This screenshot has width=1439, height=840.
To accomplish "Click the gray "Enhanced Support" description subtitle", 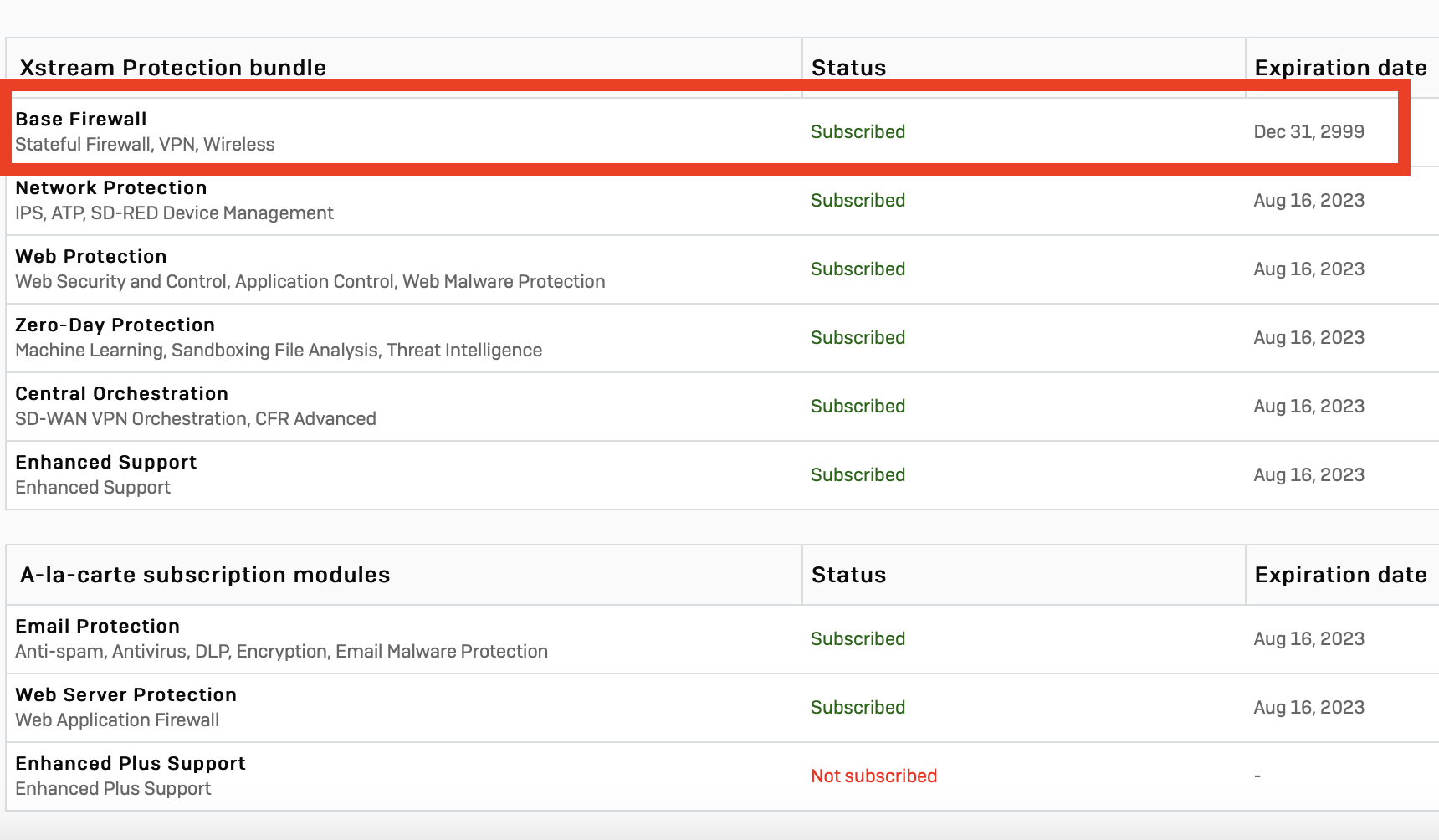I will pyautogui.click(x=93, y=487).
